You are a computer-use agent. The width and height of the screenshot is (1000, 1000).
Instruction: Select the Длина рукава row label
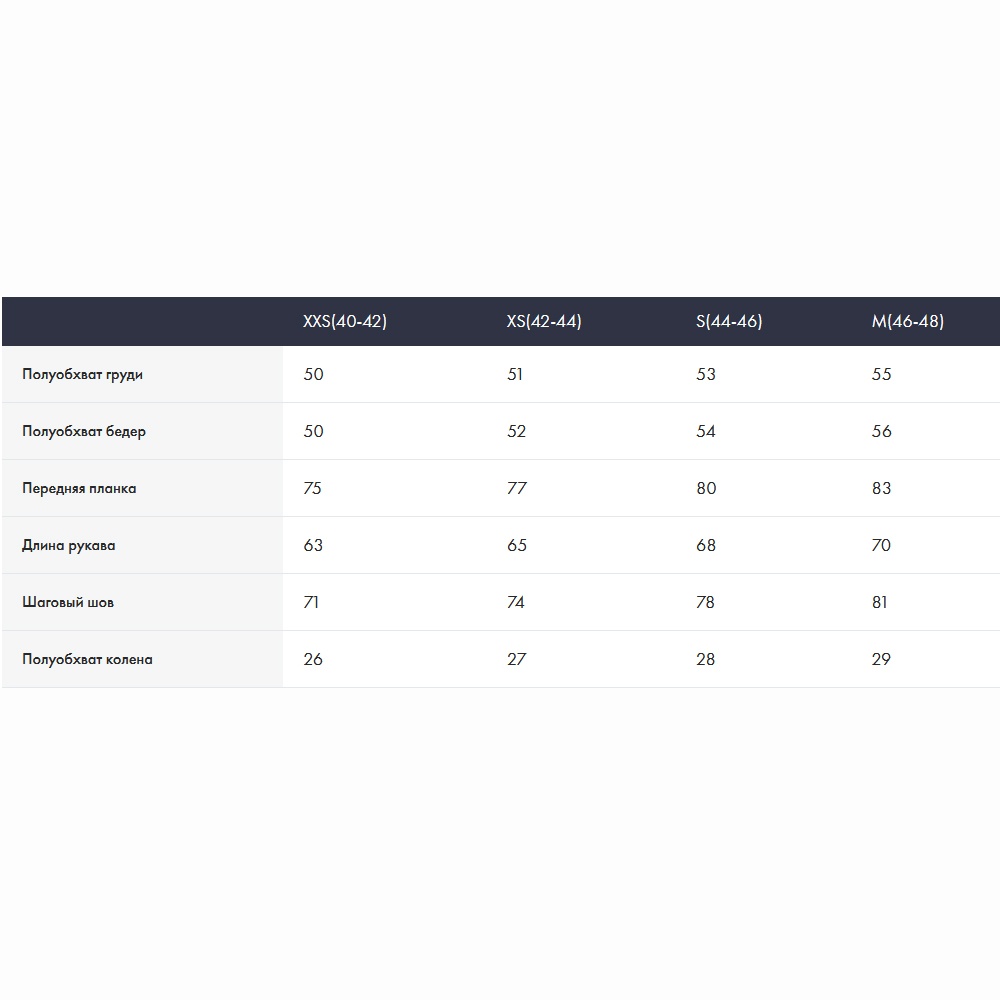[x=69, y=545]
